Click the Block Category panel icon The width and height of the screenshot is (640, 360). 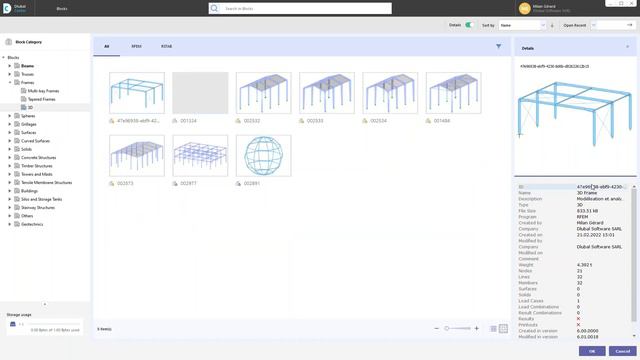click(x=9, y=42)
